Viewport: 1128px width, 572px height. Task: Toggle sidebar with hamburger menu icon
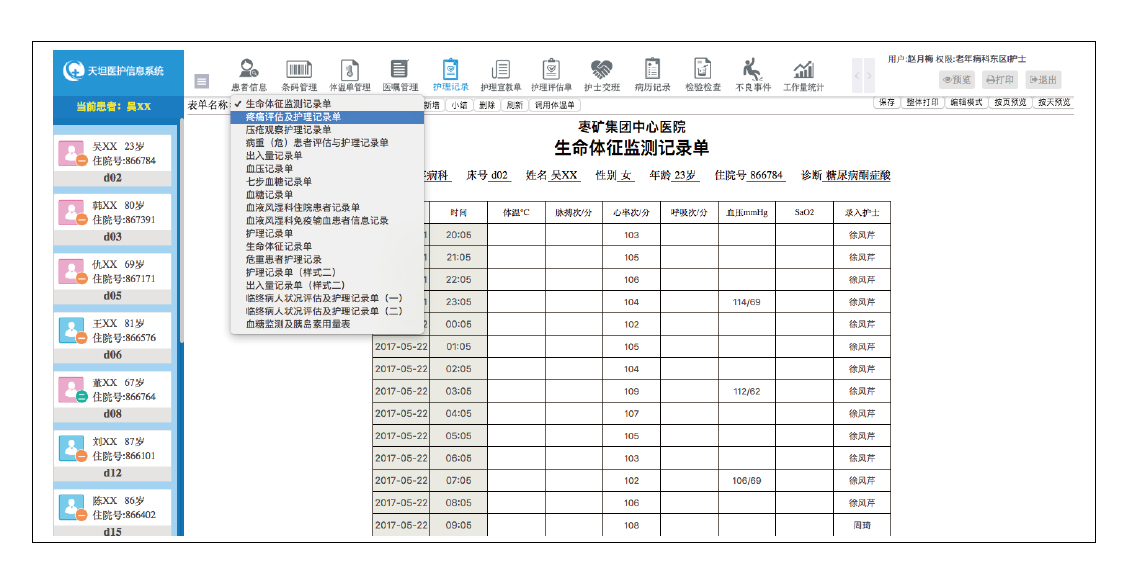click(202, 81)
